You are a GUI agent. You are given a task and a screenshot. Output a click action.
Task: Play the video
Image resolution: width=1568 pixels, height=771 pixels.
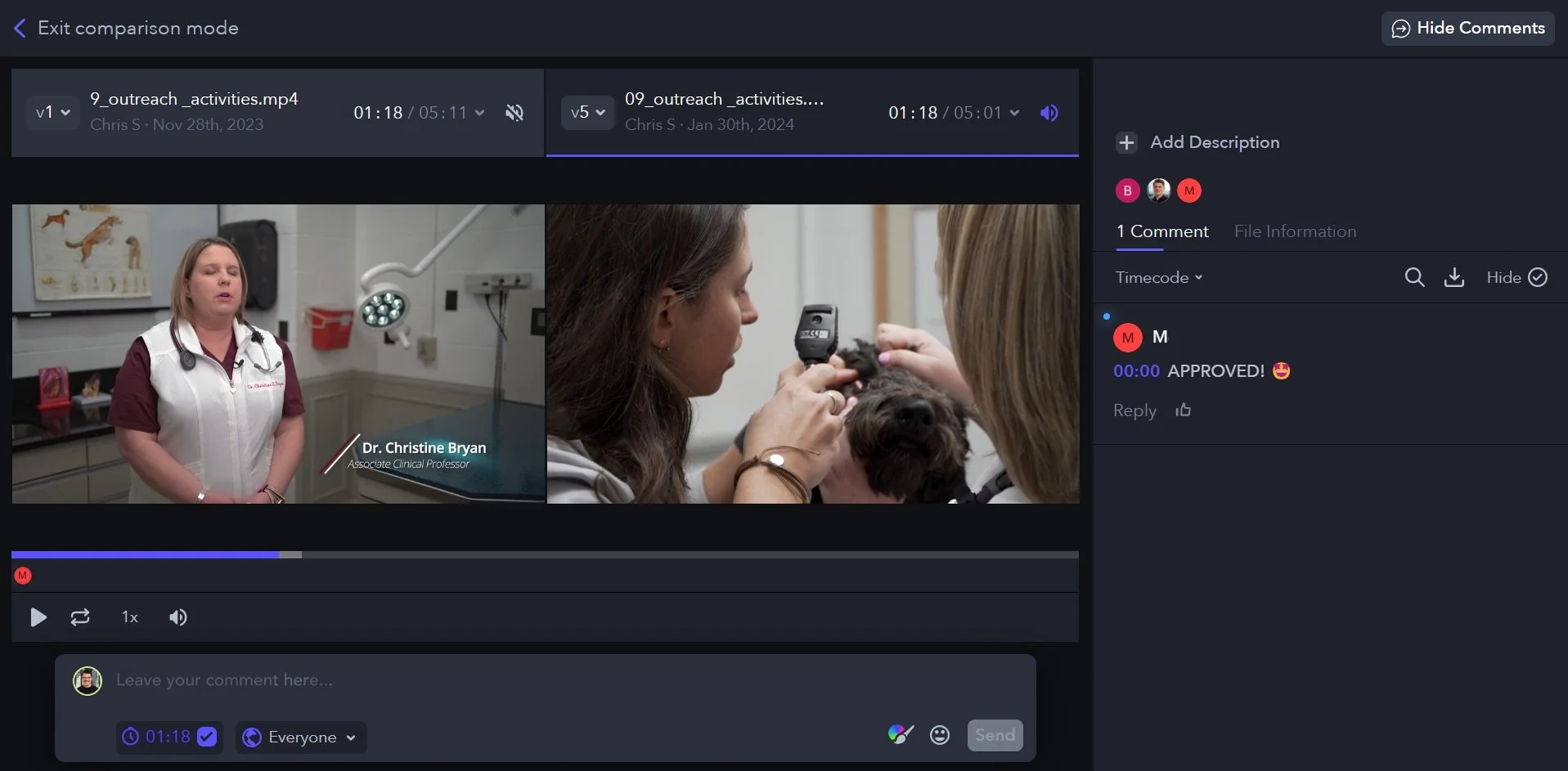click(x=38, y=617)
